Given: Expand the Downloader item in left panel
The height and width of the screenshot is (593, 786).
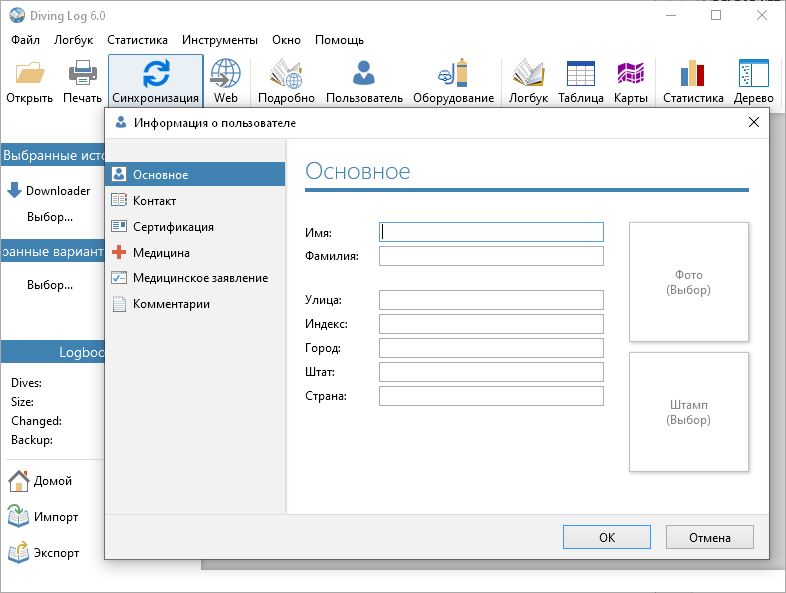Looking at the screenshot, I should pos(57,191).
